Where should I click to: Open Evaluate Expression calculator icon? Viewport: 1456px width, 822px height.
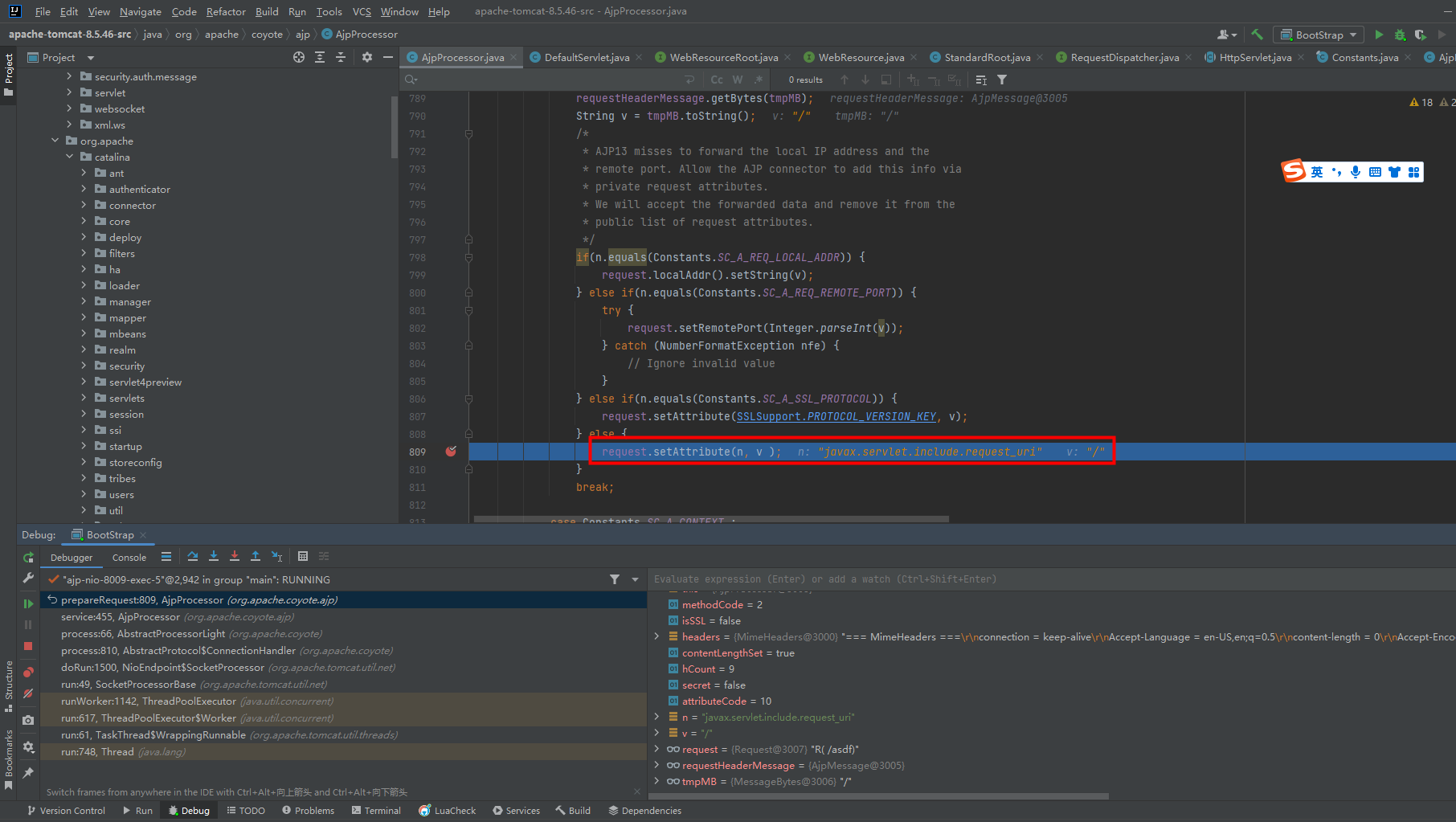(303, 556)
